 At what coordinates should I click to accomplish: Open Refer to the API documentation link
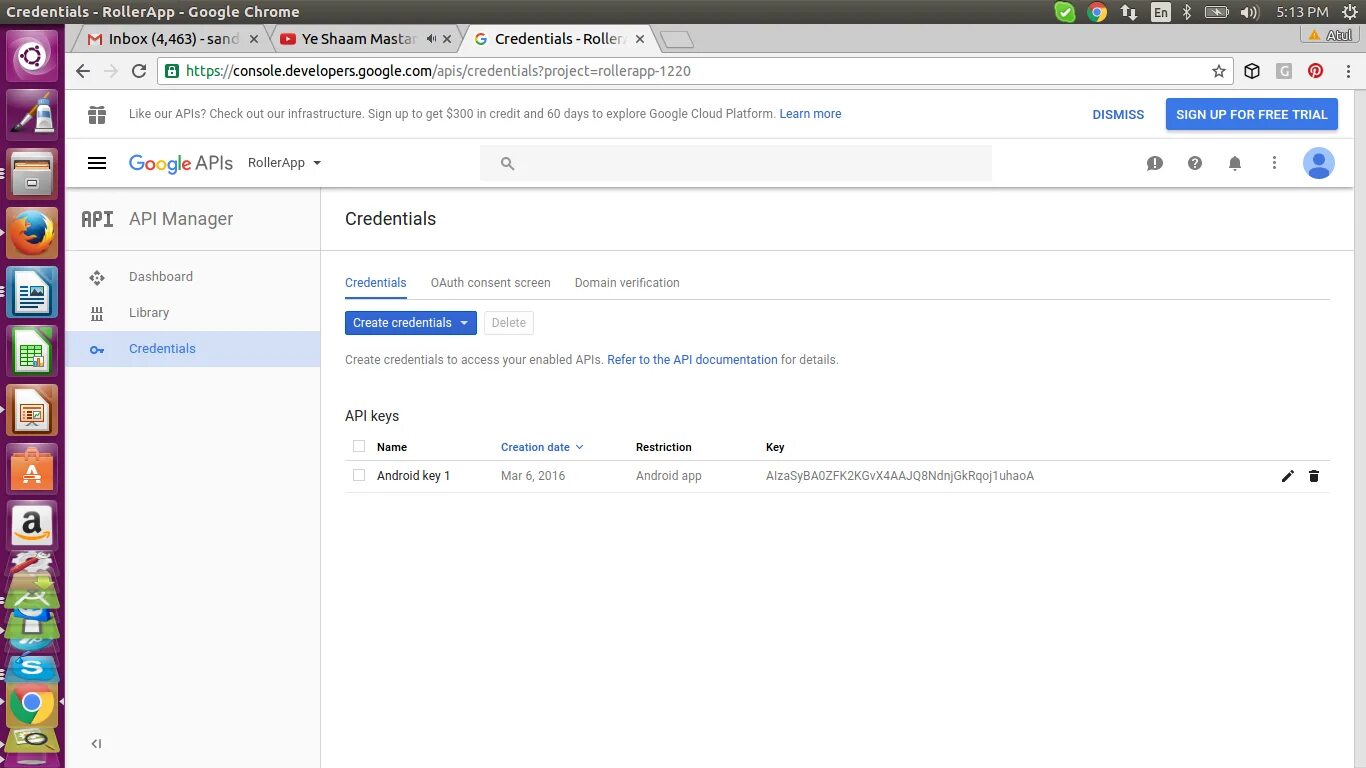(692, 360)
